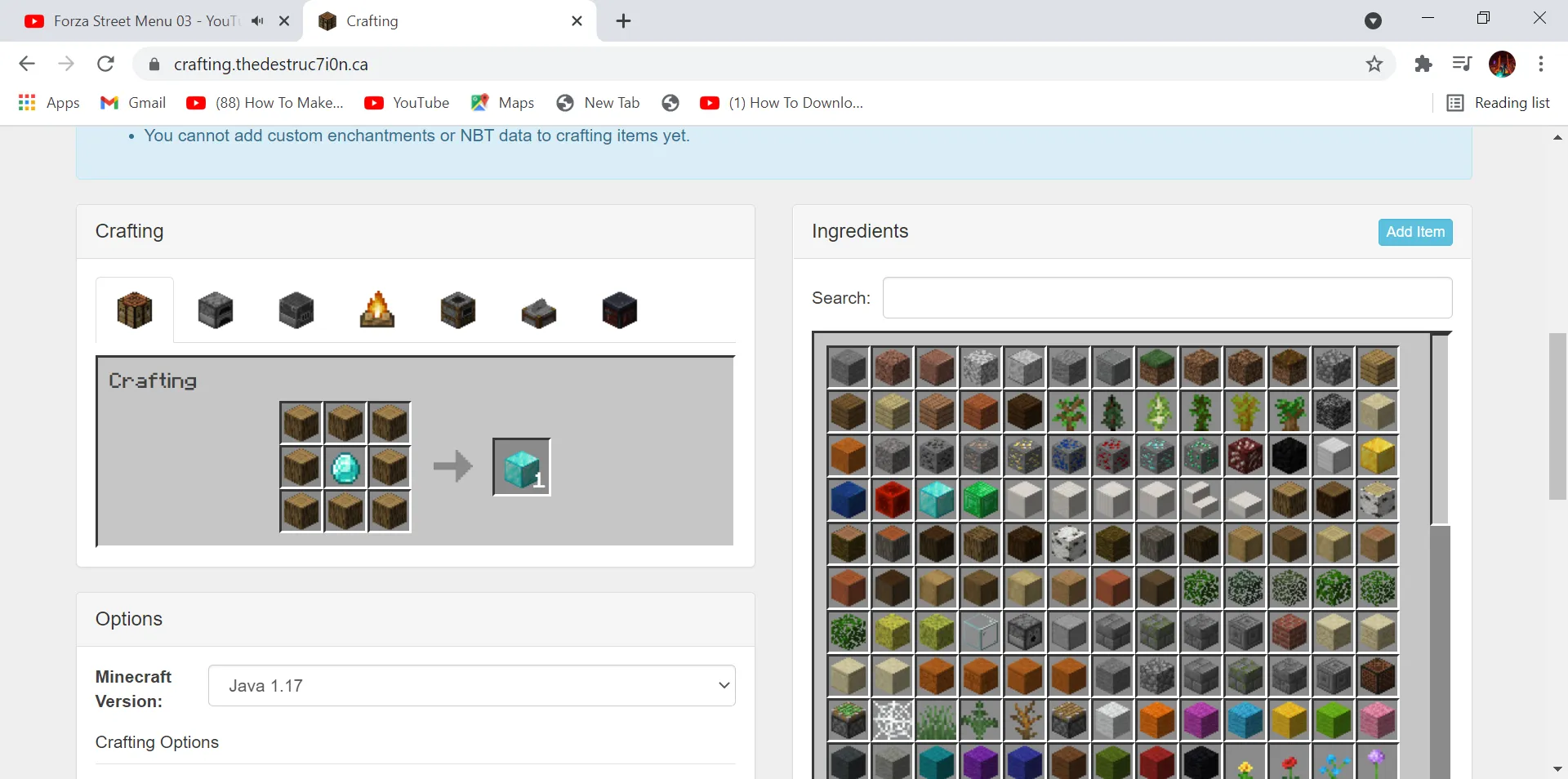
Task: Select the diamond ore ingredient
Action: [x=1157, y=456]
